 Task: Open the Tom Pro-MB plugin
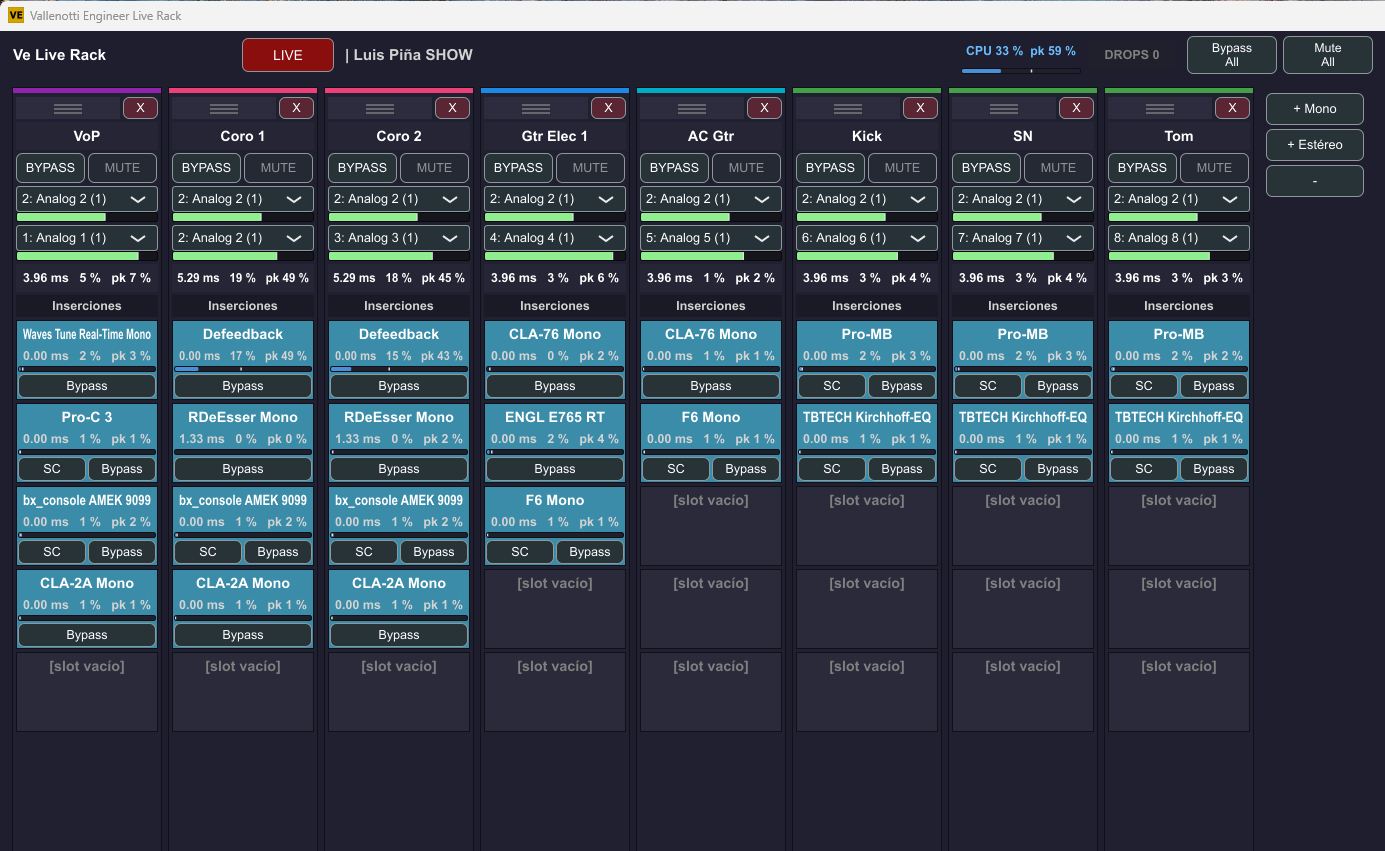1179,334
